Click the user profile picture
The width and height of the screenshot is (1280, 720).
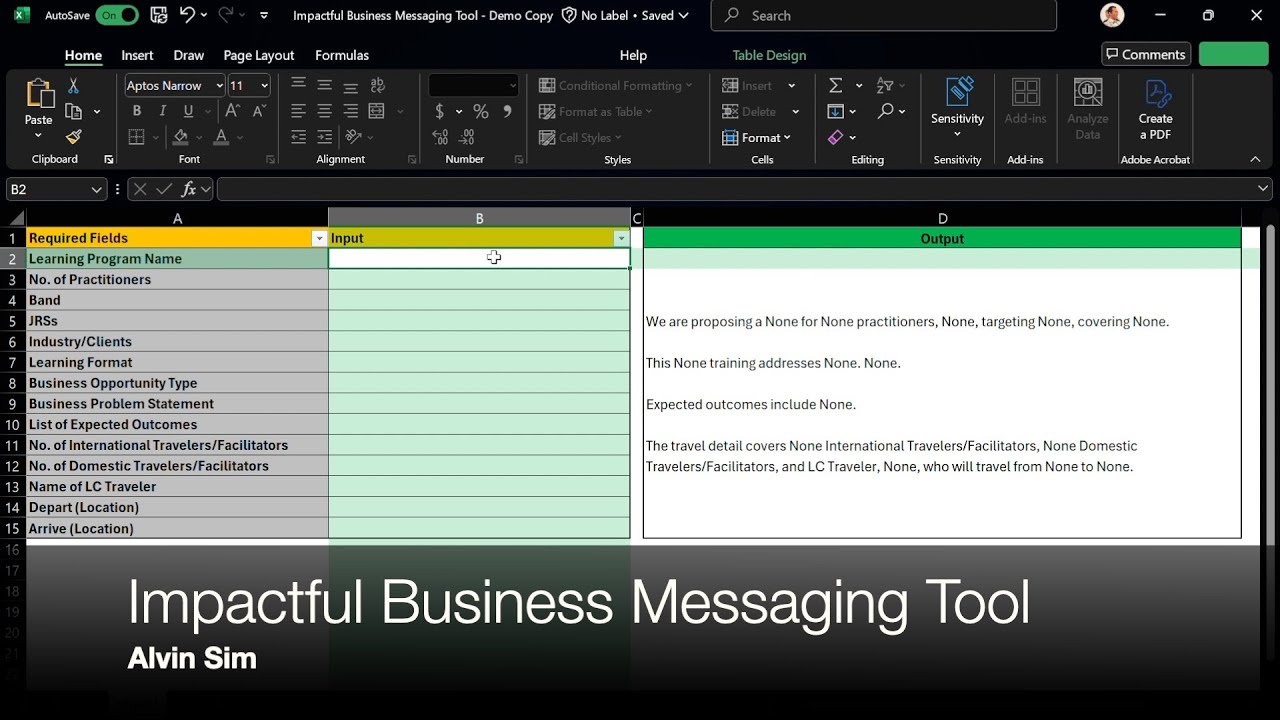tap(1112, 15)
